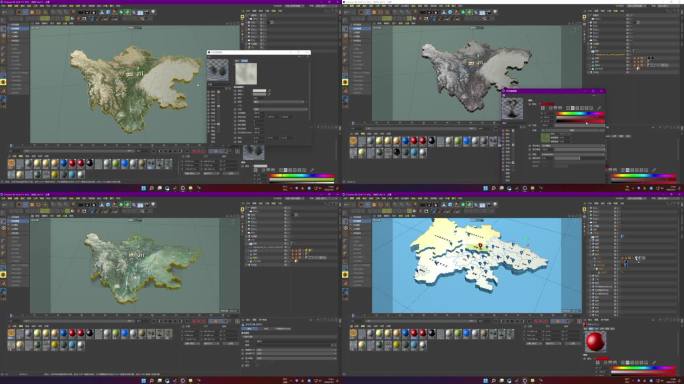Click pale texture preview in top-left dialog
The width and height of the screenshot is (684, 384).
point(246,73)
